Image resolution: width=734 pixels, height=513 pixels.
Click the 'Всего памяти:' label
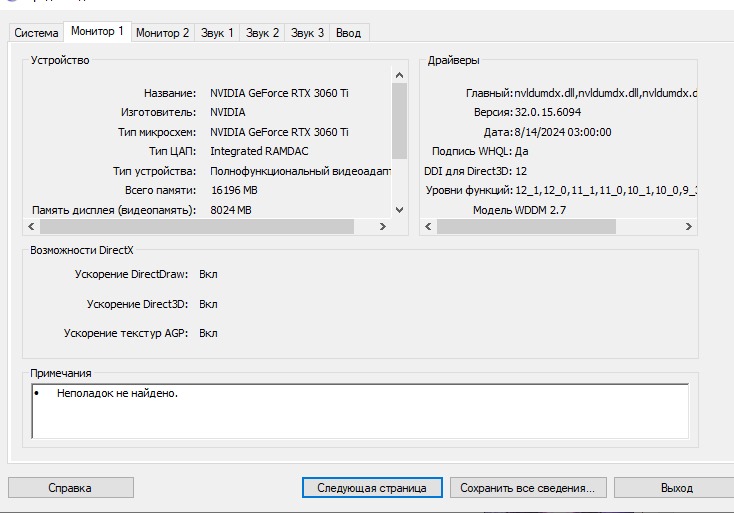pyautogui.click(x=160, y=190)
